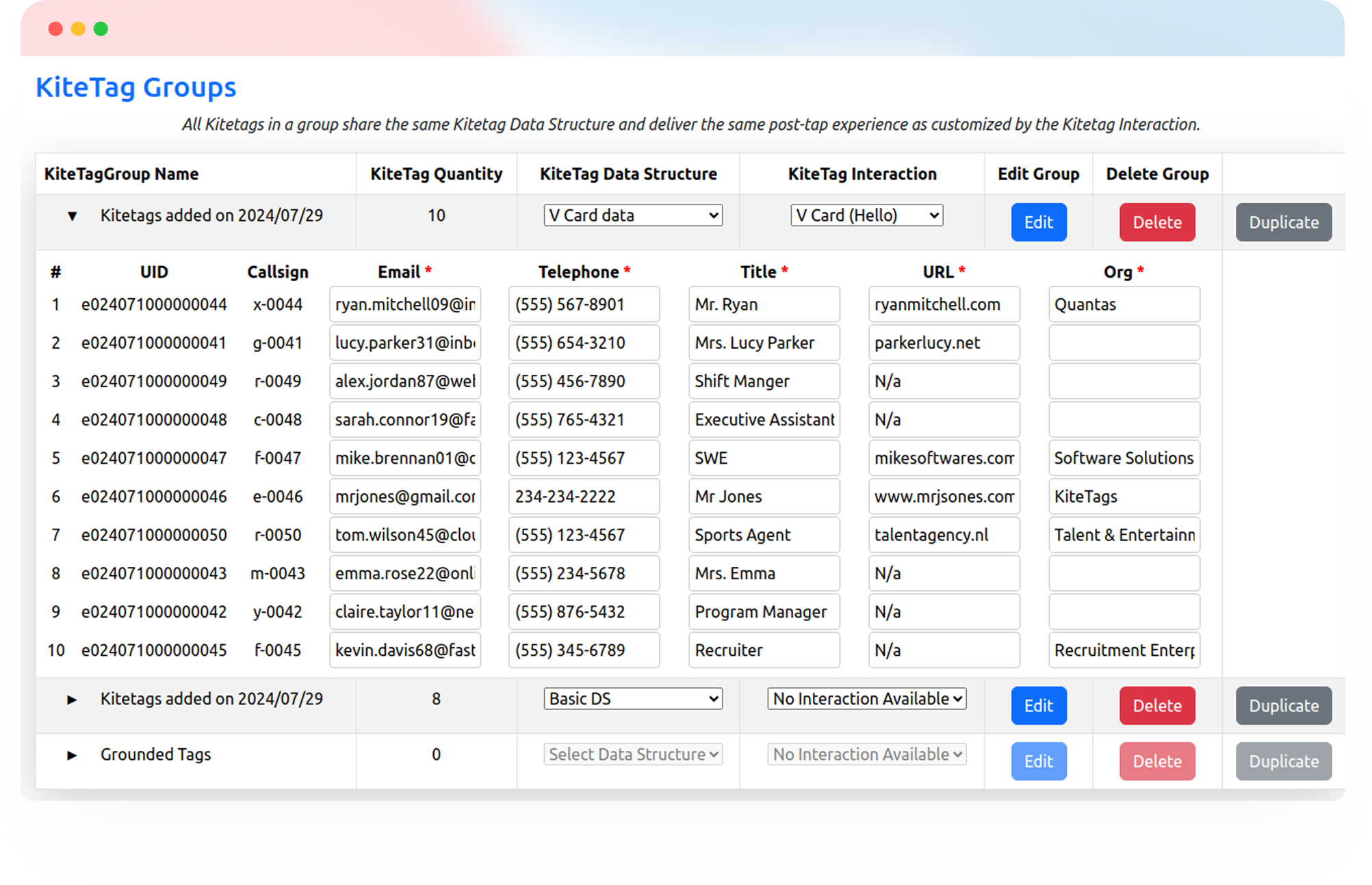Click the 234-234-2222 telephone field

tap(584, 497)
